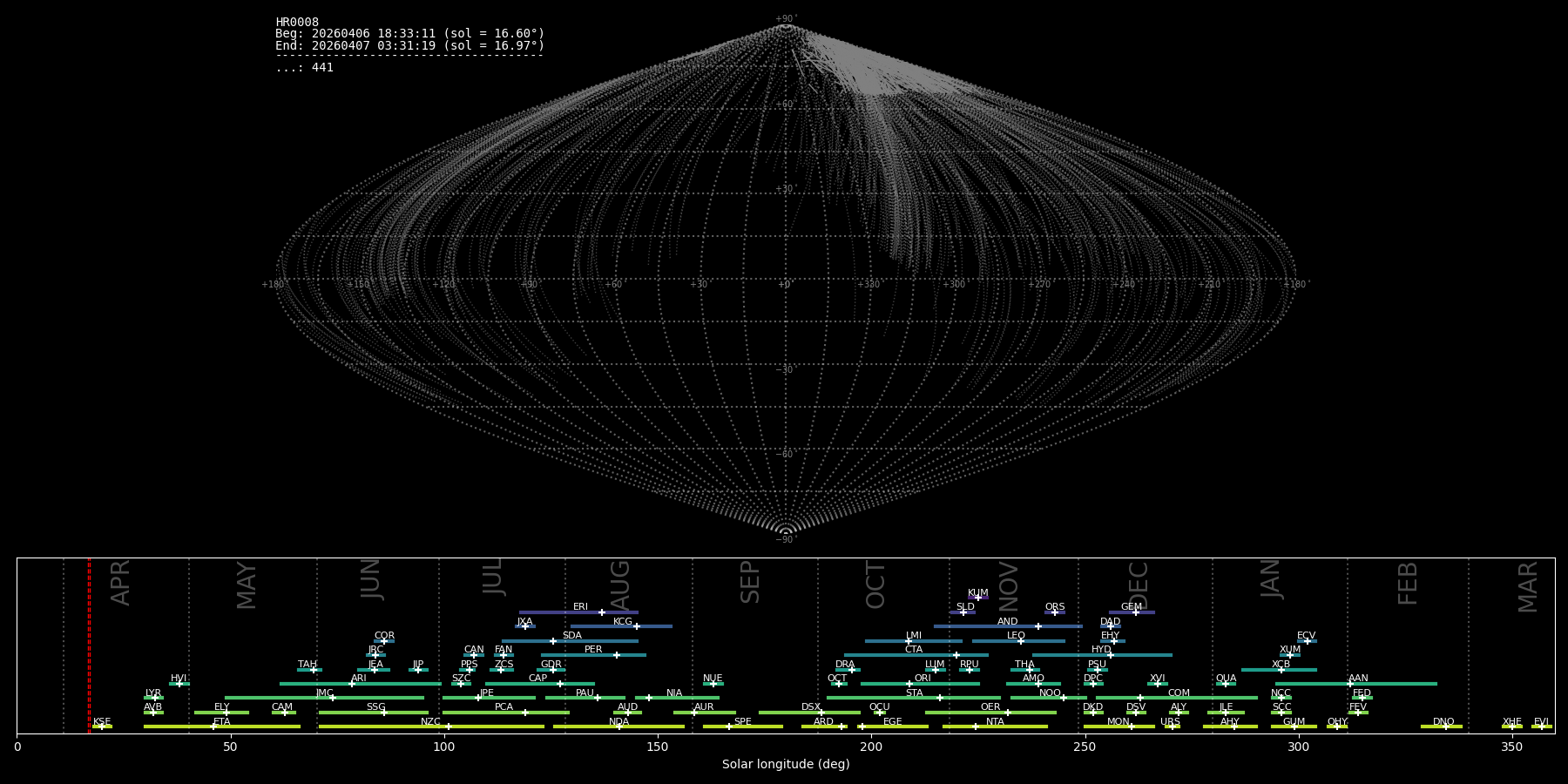Click the AND shower label
Screen dimensions: 1568x784
1007,622
